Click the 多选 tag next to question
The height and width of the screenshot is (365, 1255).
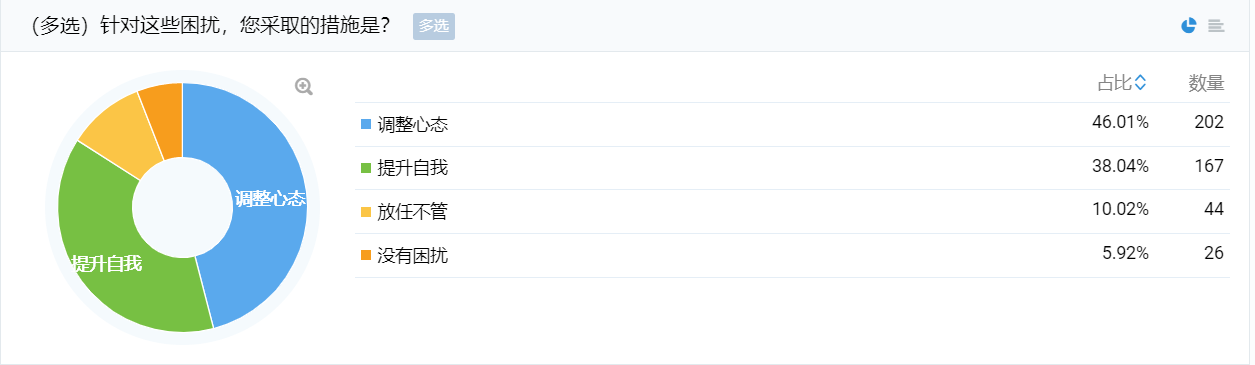434,26
